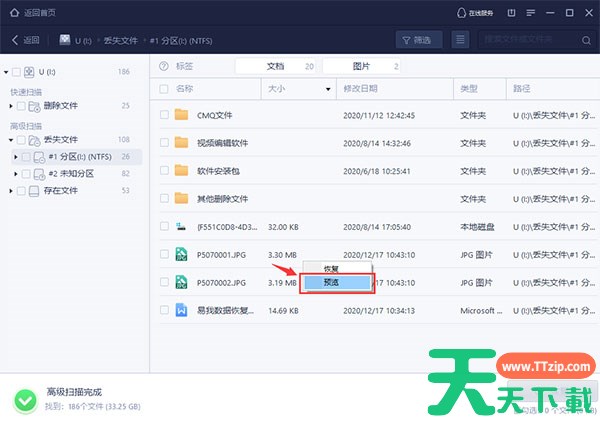Click the local disk icon for {F551C0D8-4D3
Viewport: 600px width, 422px height.
pyautogui.click(x=181, y=226)
